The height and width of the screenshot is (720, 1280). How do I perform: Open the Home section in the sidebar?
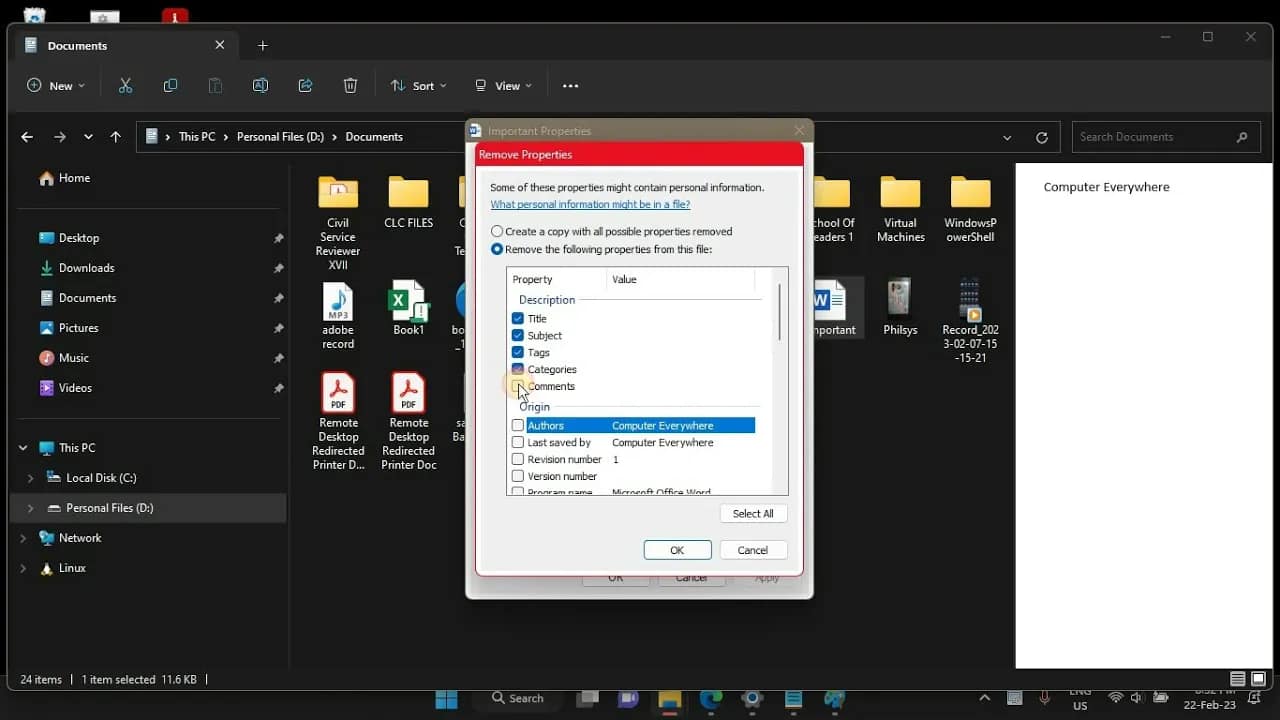point(73,177)
